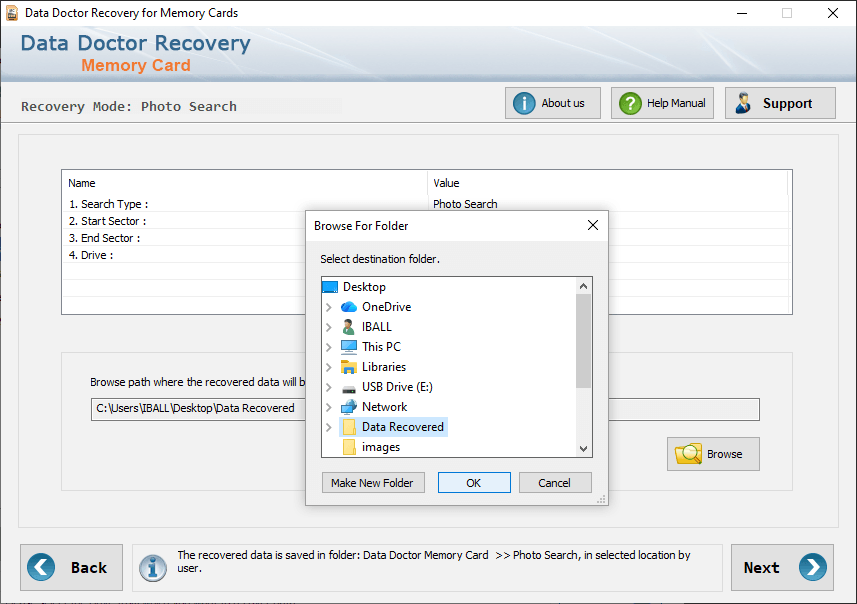Click the Help Manual question mark icon
The image size is (857, 604).
pyautogui.click(x=630, y=103)
